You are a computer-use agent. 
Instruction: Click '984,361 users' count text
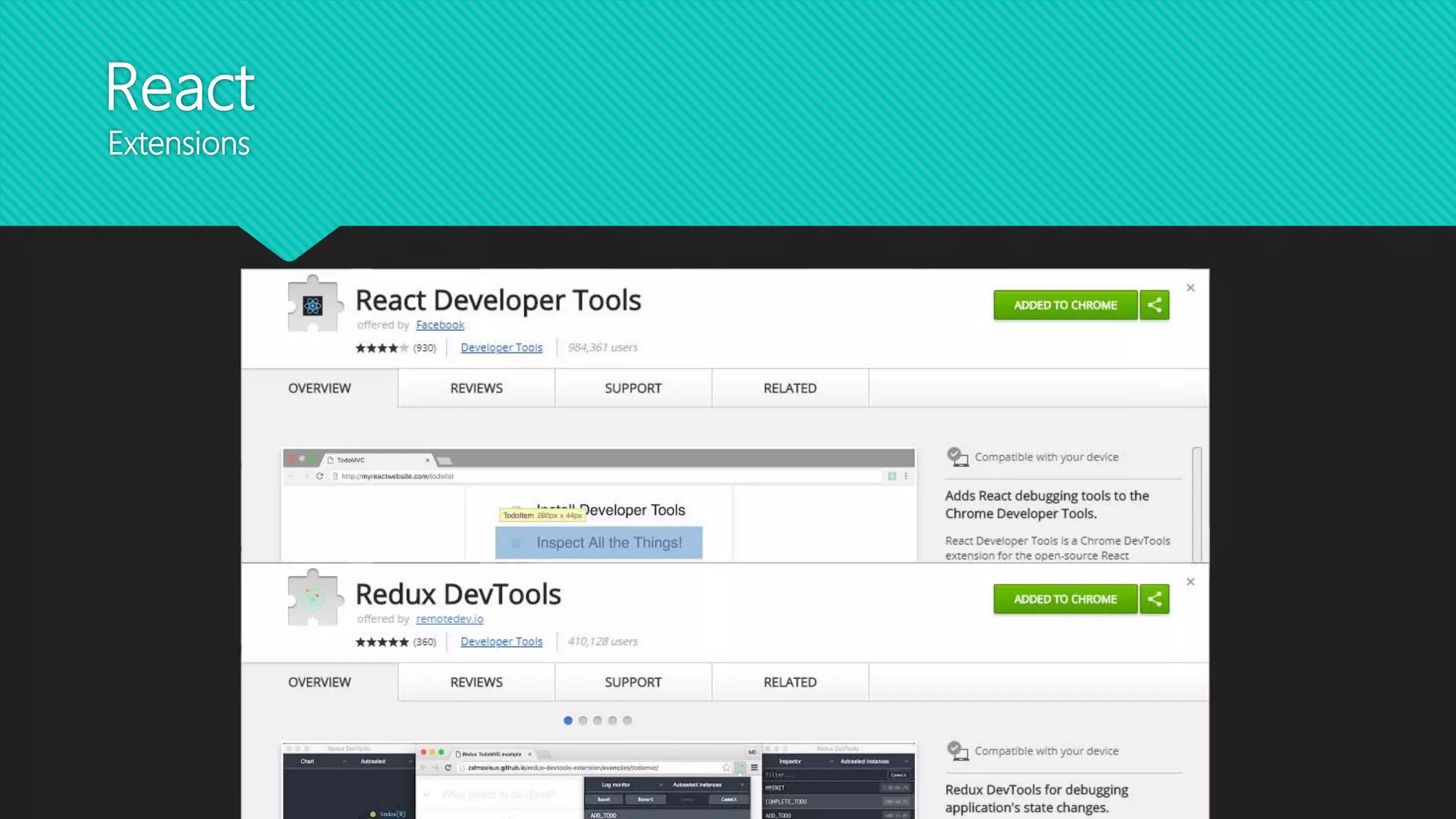click(603, 348)
